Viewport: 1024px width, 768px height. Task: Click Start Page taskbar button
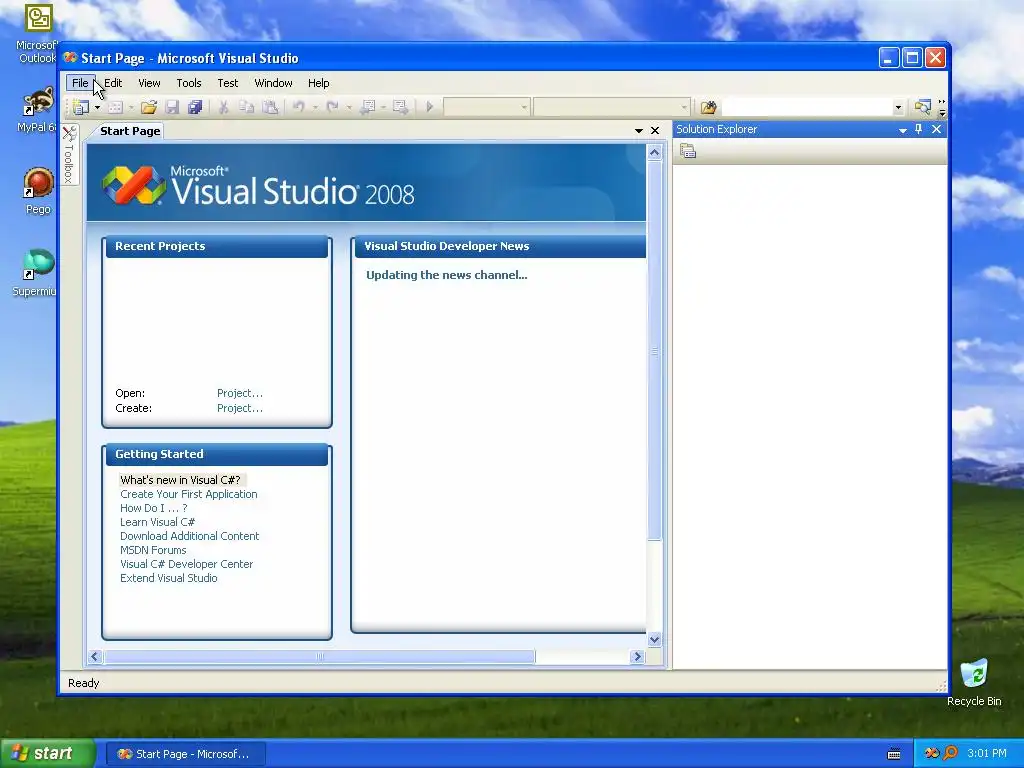pyautogui.click(x=185, y=754)
